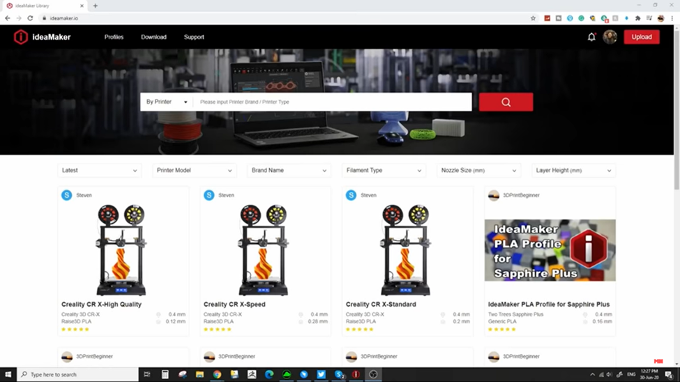This screenshot has height=382, width=680.
Task: Open Creality CR X-Standard profile title
Action: (x=381, y=304)
